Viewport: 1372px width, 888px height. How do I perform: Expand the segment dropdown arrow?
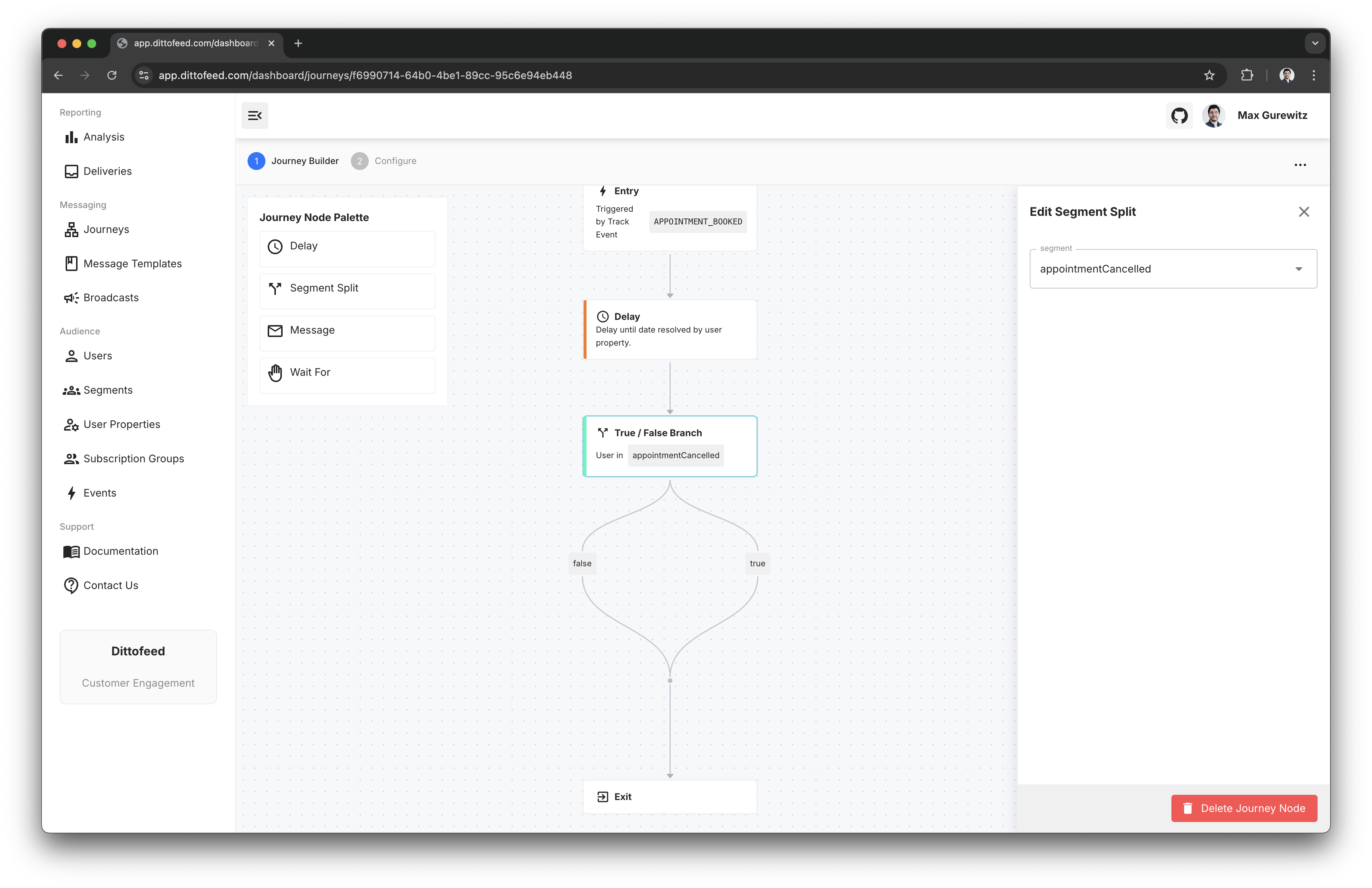1298,269
